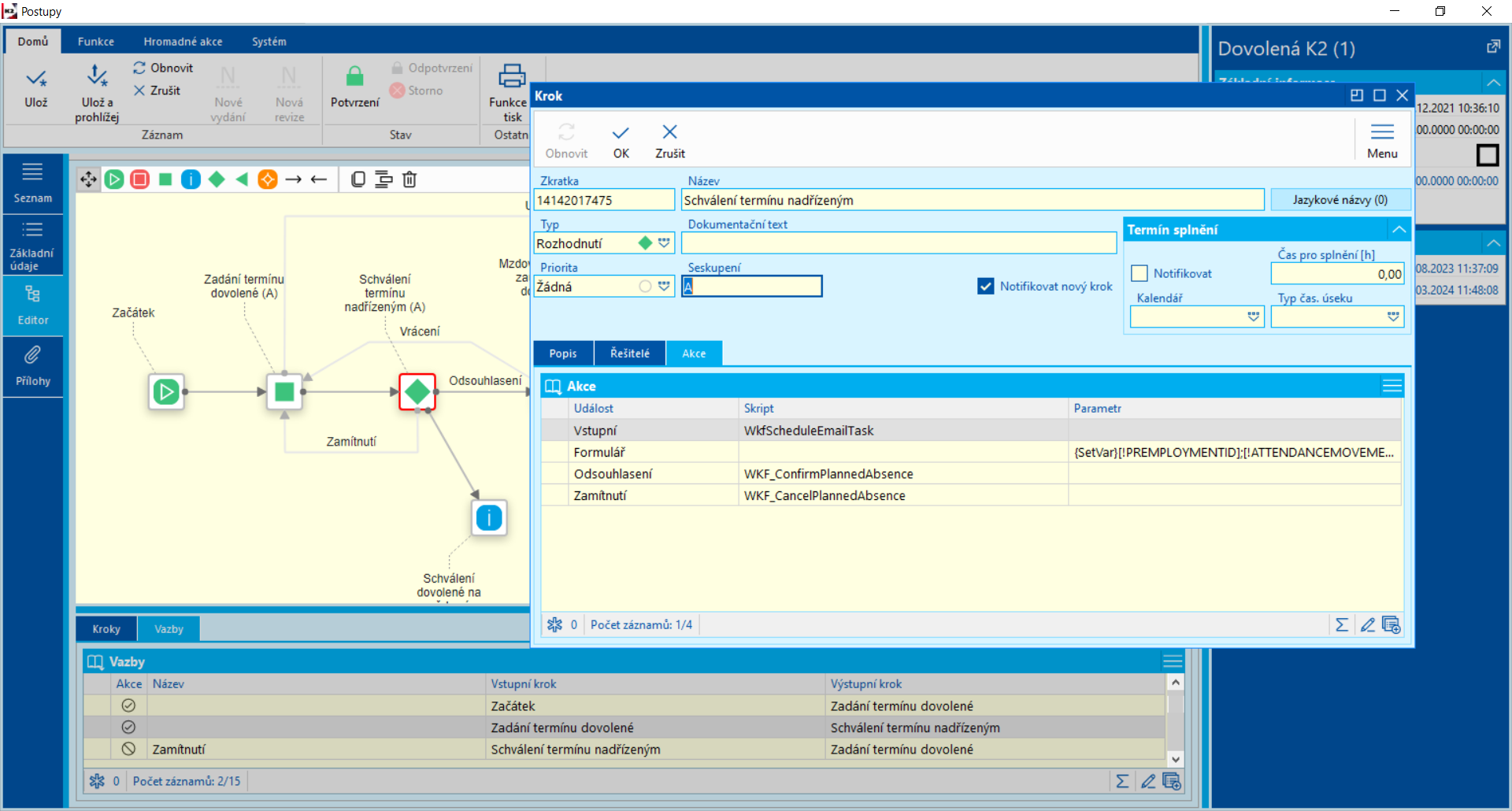Collapse the Termín splnění panel
The width and height of the screenshot is (1512, 811).
(x=1399, y=230)
